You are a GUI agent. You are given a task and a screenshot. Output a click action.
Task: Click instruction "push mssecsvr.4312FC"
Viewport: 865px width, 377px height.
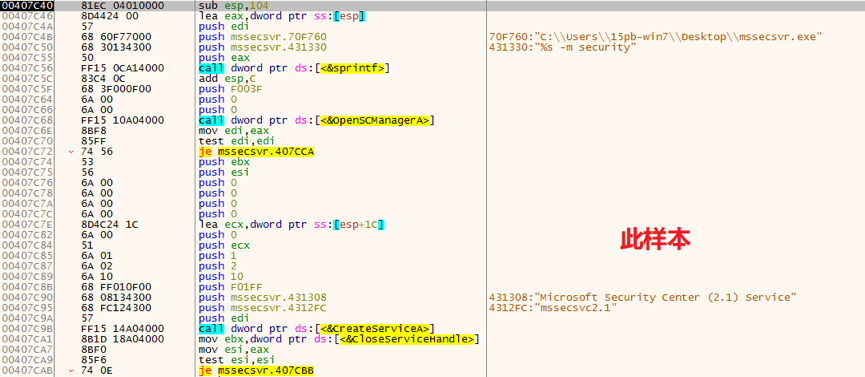pos(263,308)
